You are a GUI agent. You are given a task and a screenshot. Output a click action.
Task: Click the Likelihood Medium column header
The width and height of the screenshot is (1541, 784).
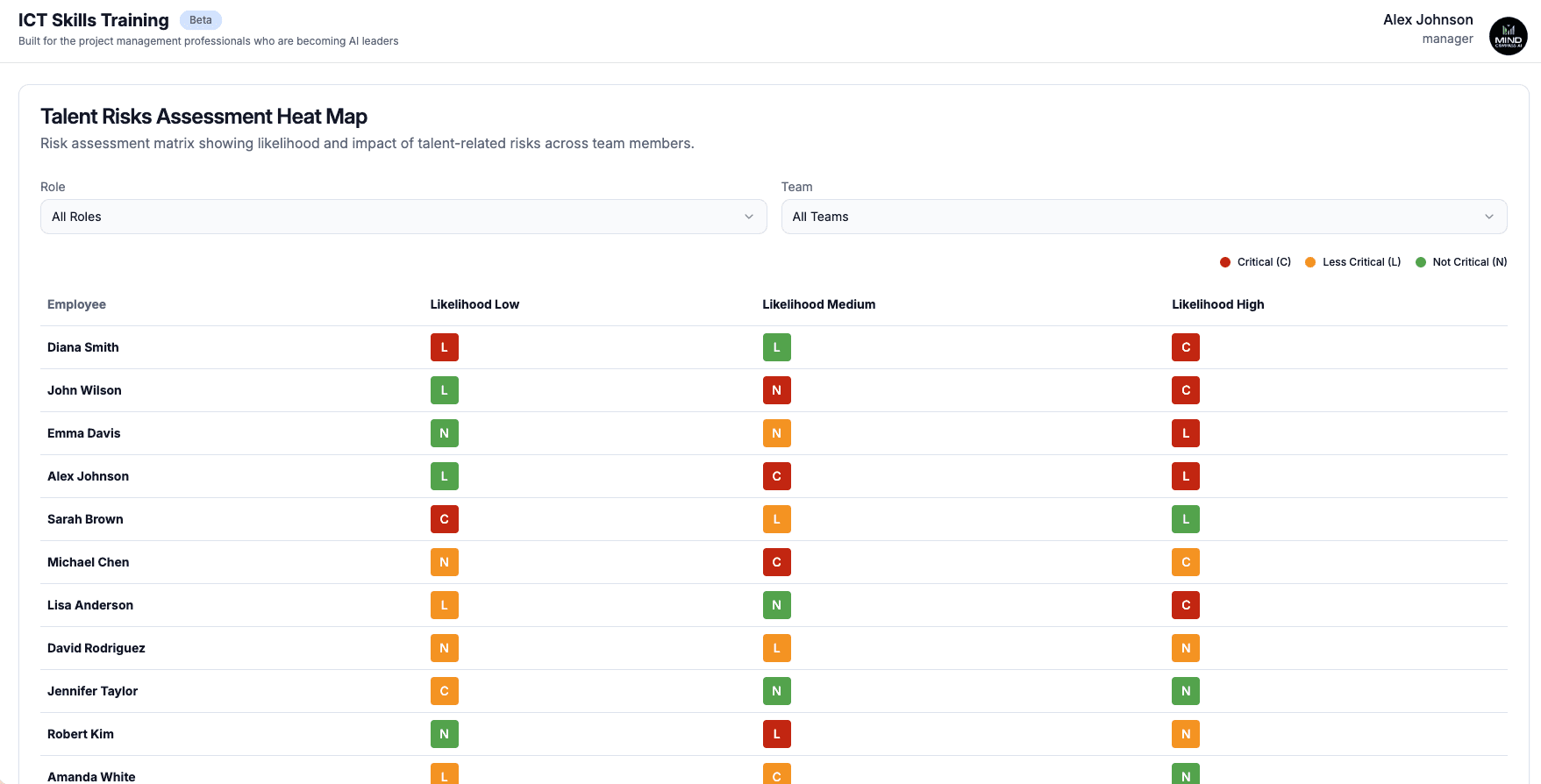pyautogui.click(x=819, y=304)
